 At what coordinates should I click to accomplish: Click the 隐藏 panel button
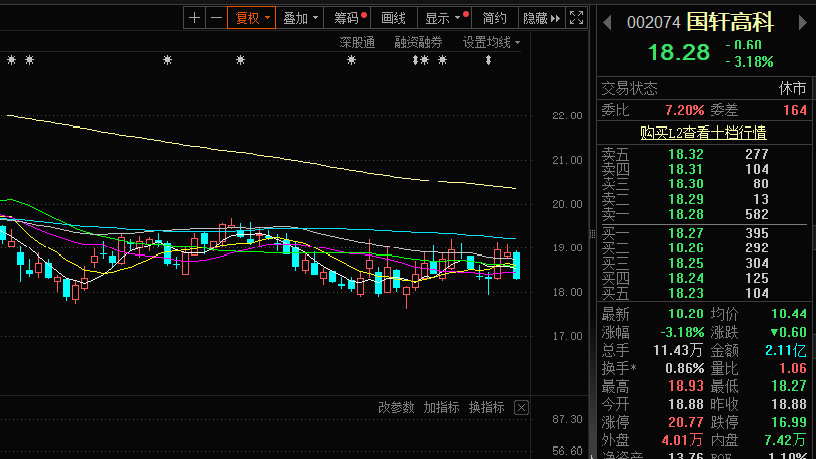541,18
